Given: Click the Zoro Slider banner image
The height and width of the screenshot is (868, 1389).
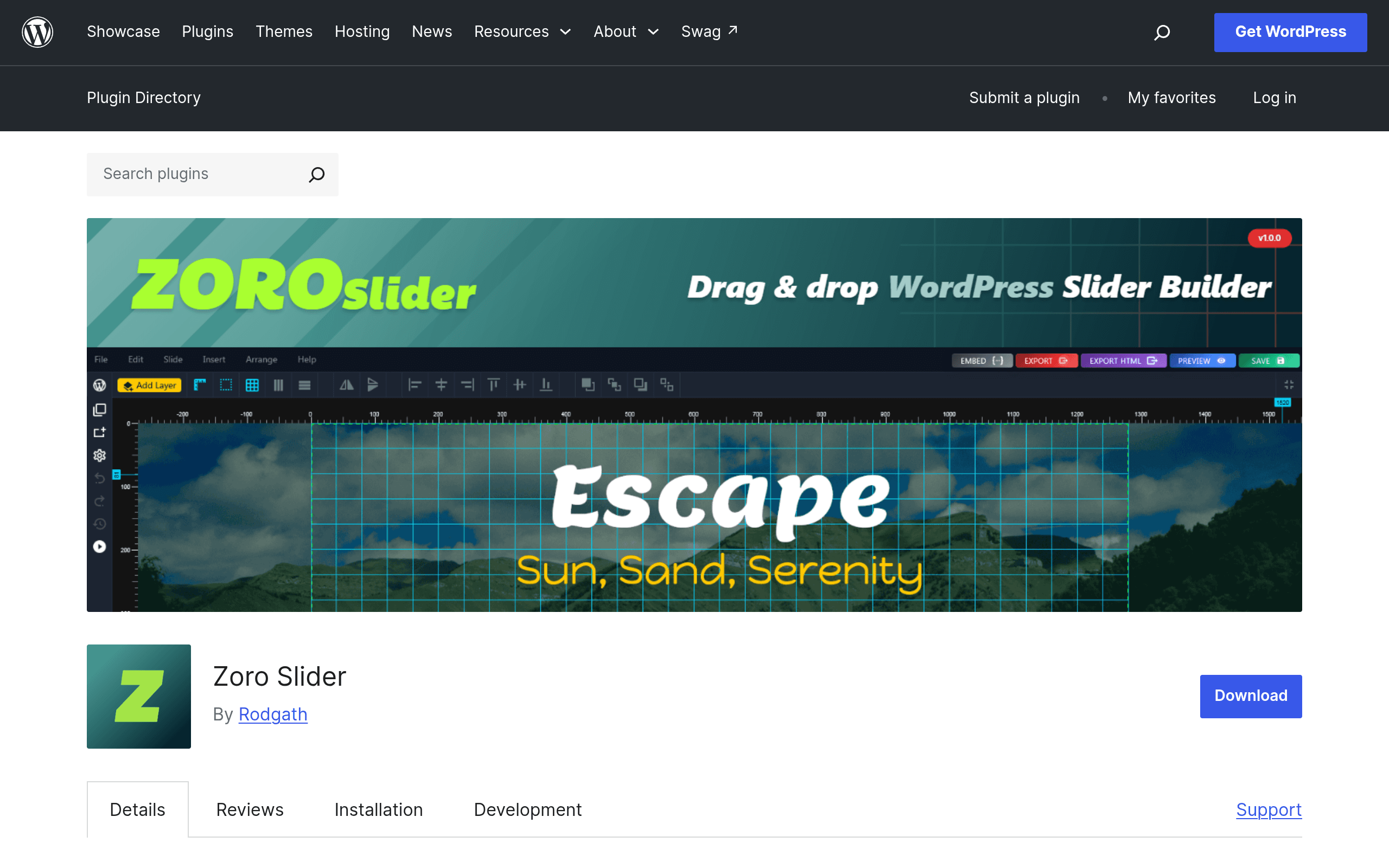Looking at the screenshot, I should (x=694, y=414).
